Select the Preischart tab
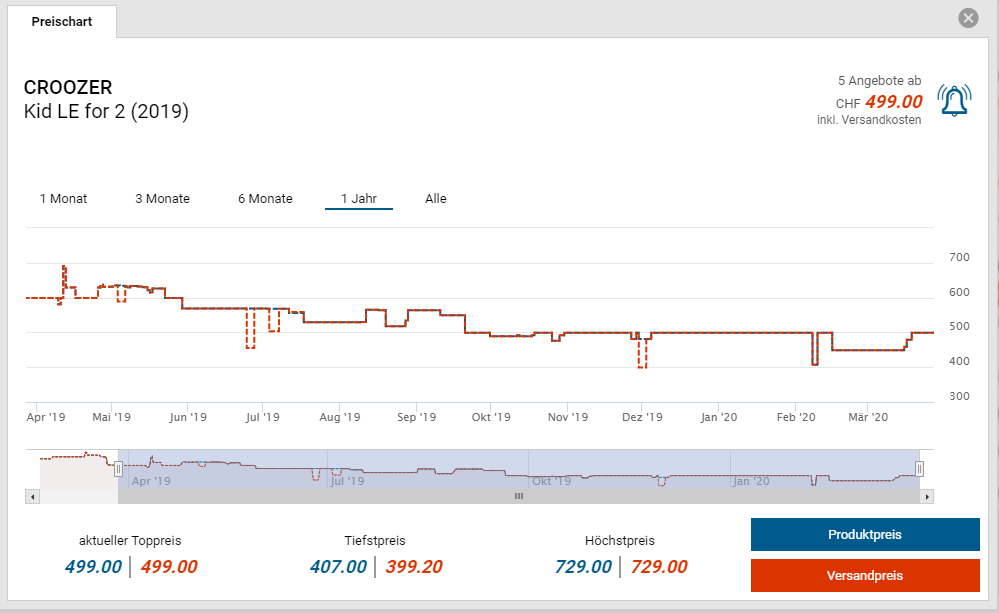999x613 pixels. pyautogui.click(x=62, y=21)
